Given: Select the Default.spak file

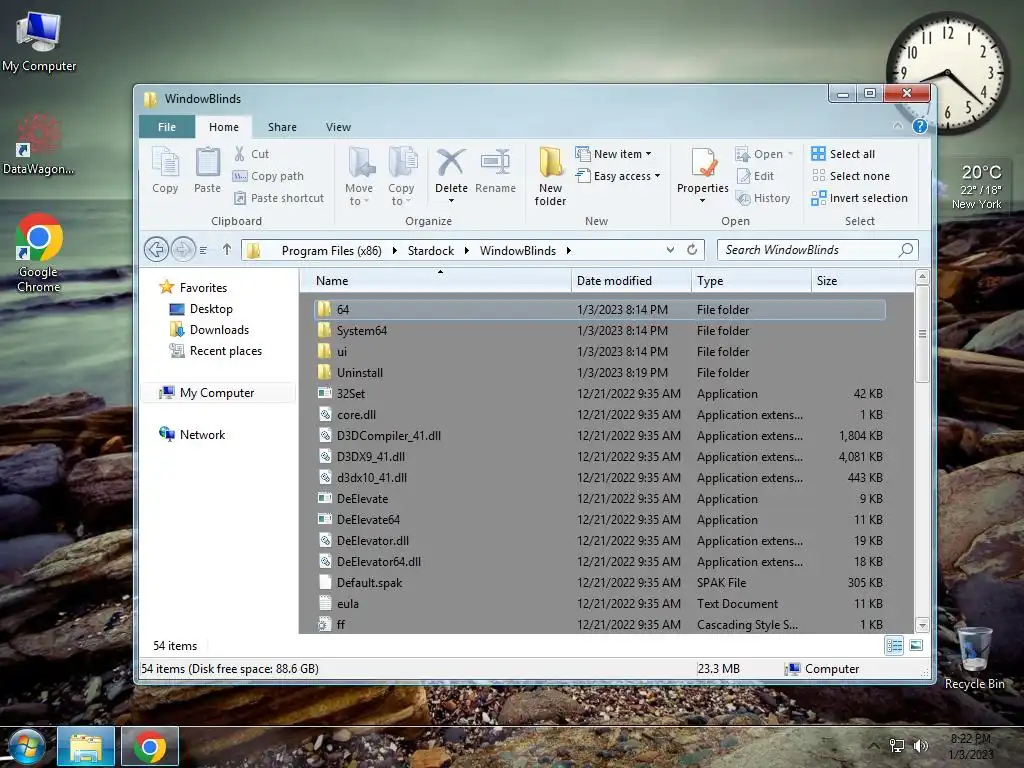Looking at the screenshot, I should [x=600, y=583].
